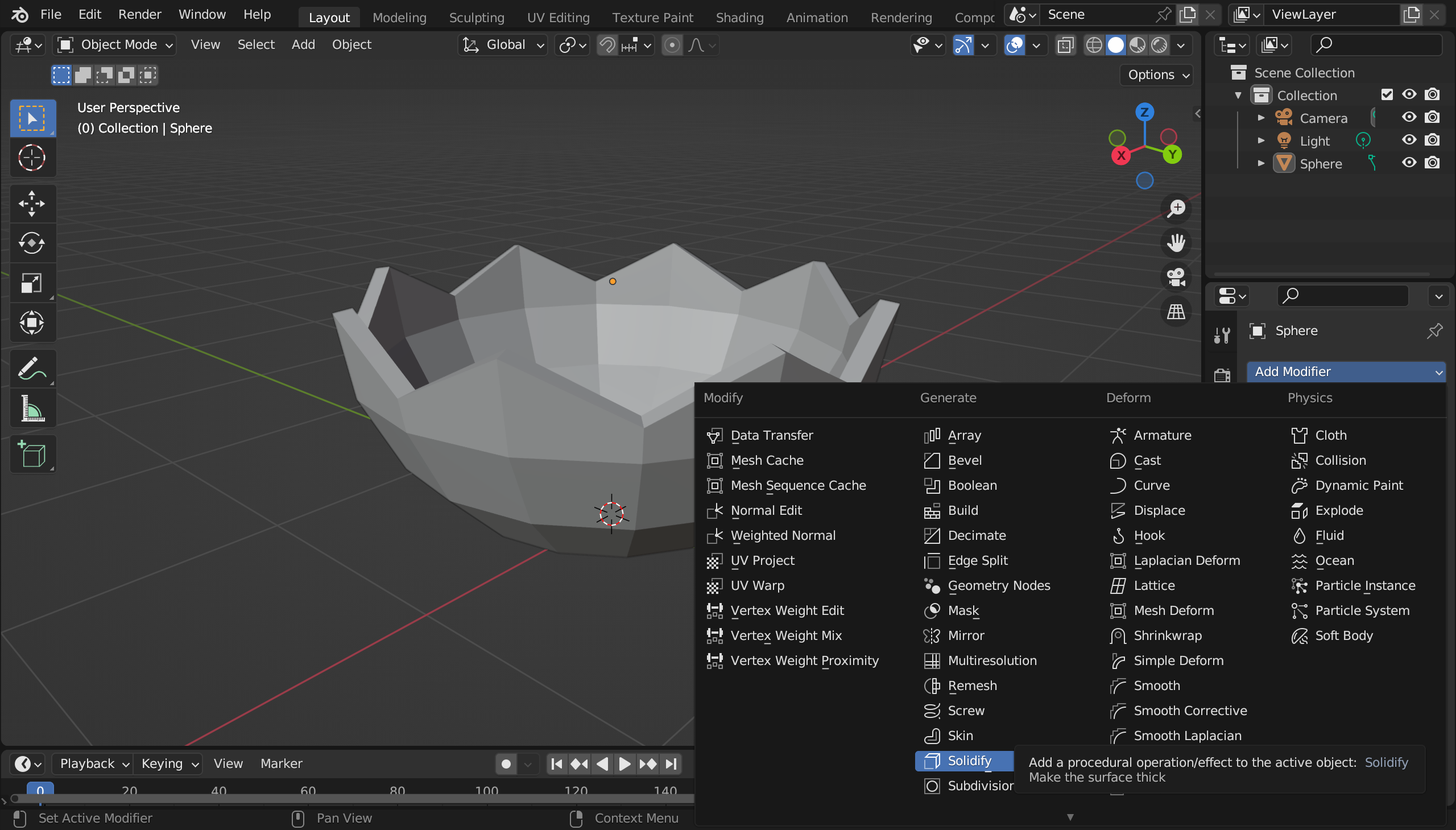
Task: Expand the Sphere tree item
Action: pos(1261,164)
